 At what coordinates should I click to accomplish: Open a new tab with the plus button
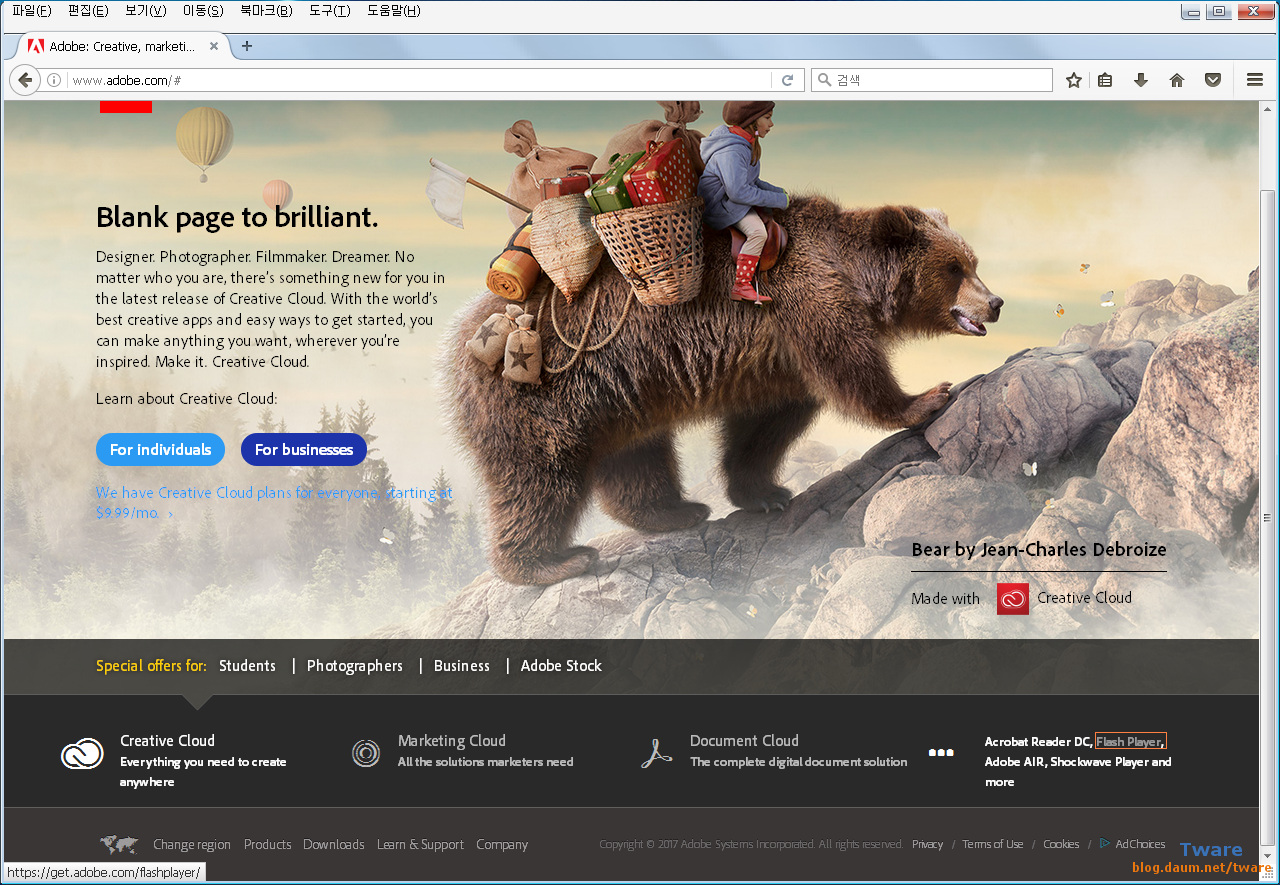pos(247,46)
